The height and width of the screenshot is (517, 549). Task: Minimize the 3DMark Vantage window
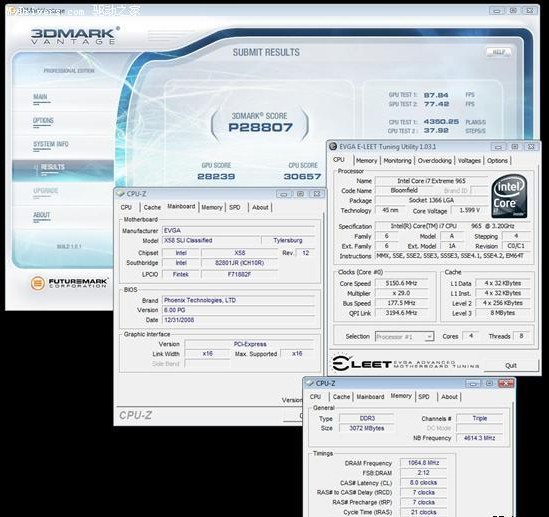(x=496, y=11)
